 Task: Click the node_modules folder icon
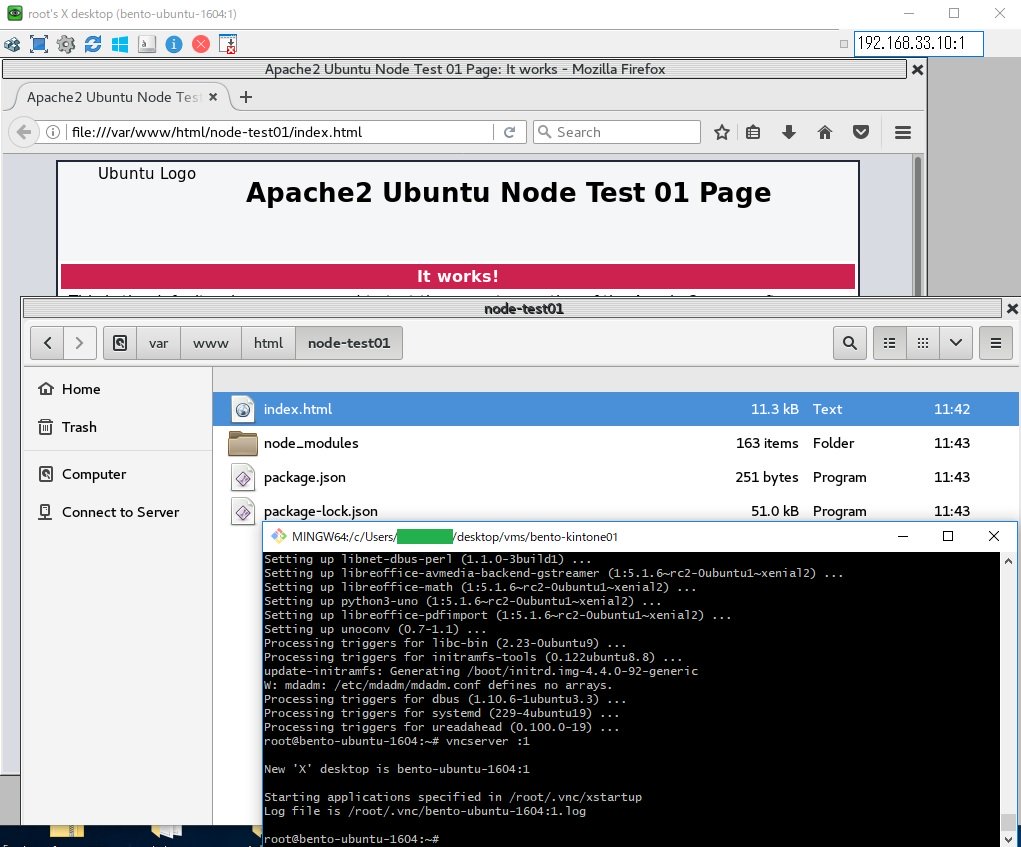[x=243, y=443]
